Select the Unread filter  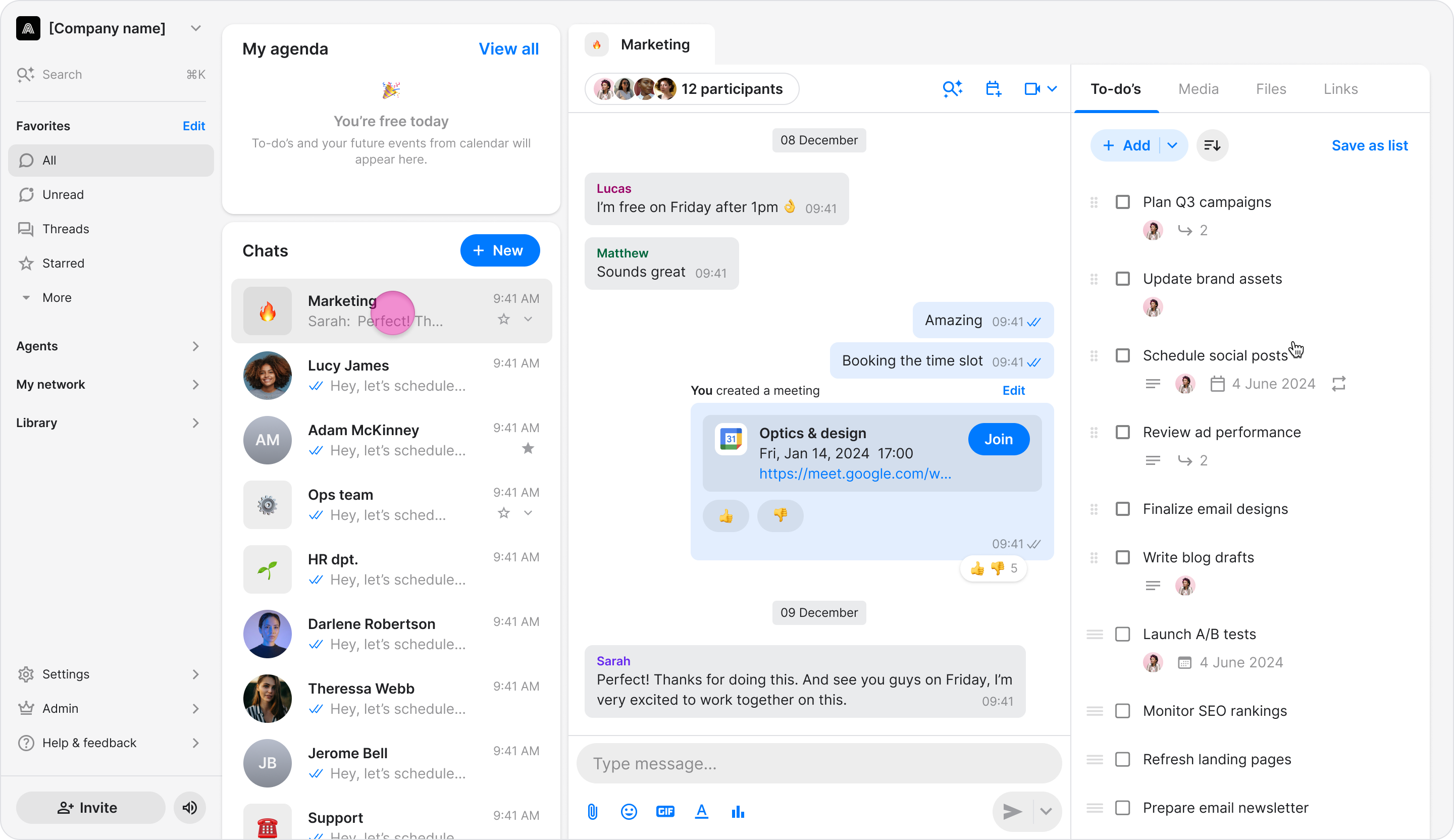111,194
